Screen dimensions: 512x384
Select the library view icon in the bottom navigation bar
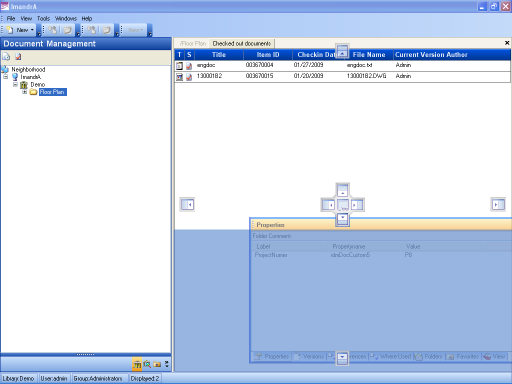(x=137, y=364)
